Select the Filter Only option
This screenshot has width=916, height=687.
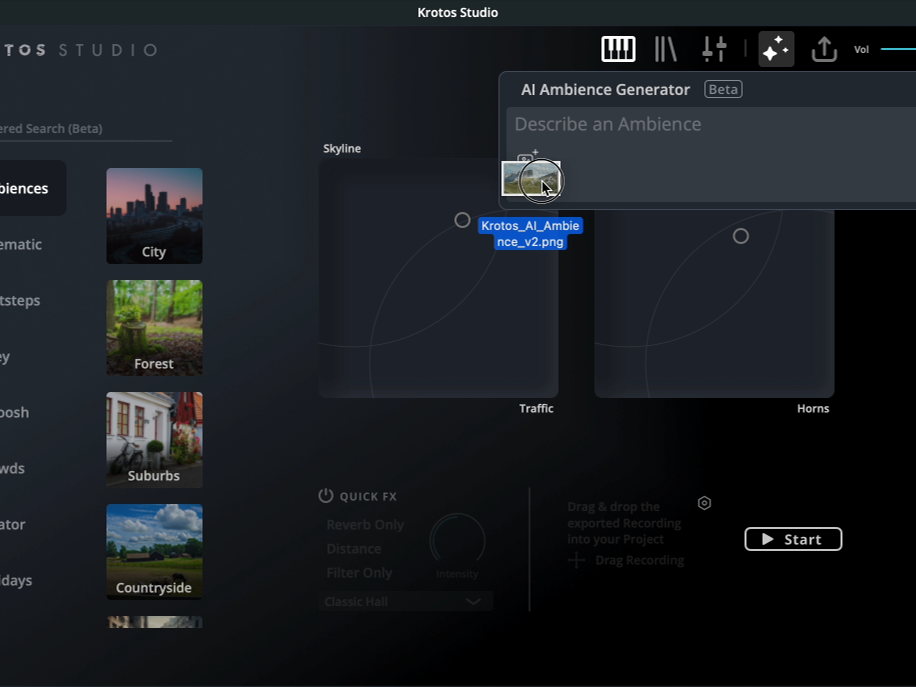click(359, 572)
